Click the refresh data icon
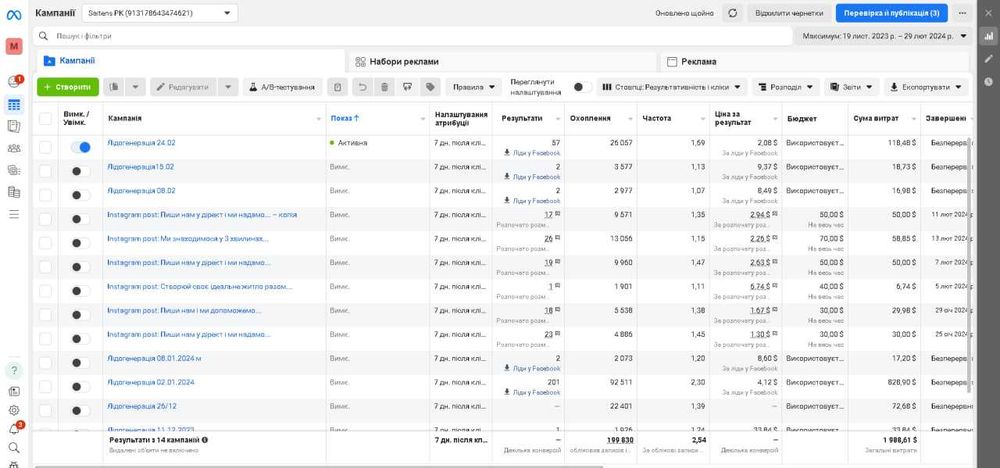This screenshot has width=1000, height=468. tap(732, 13)
